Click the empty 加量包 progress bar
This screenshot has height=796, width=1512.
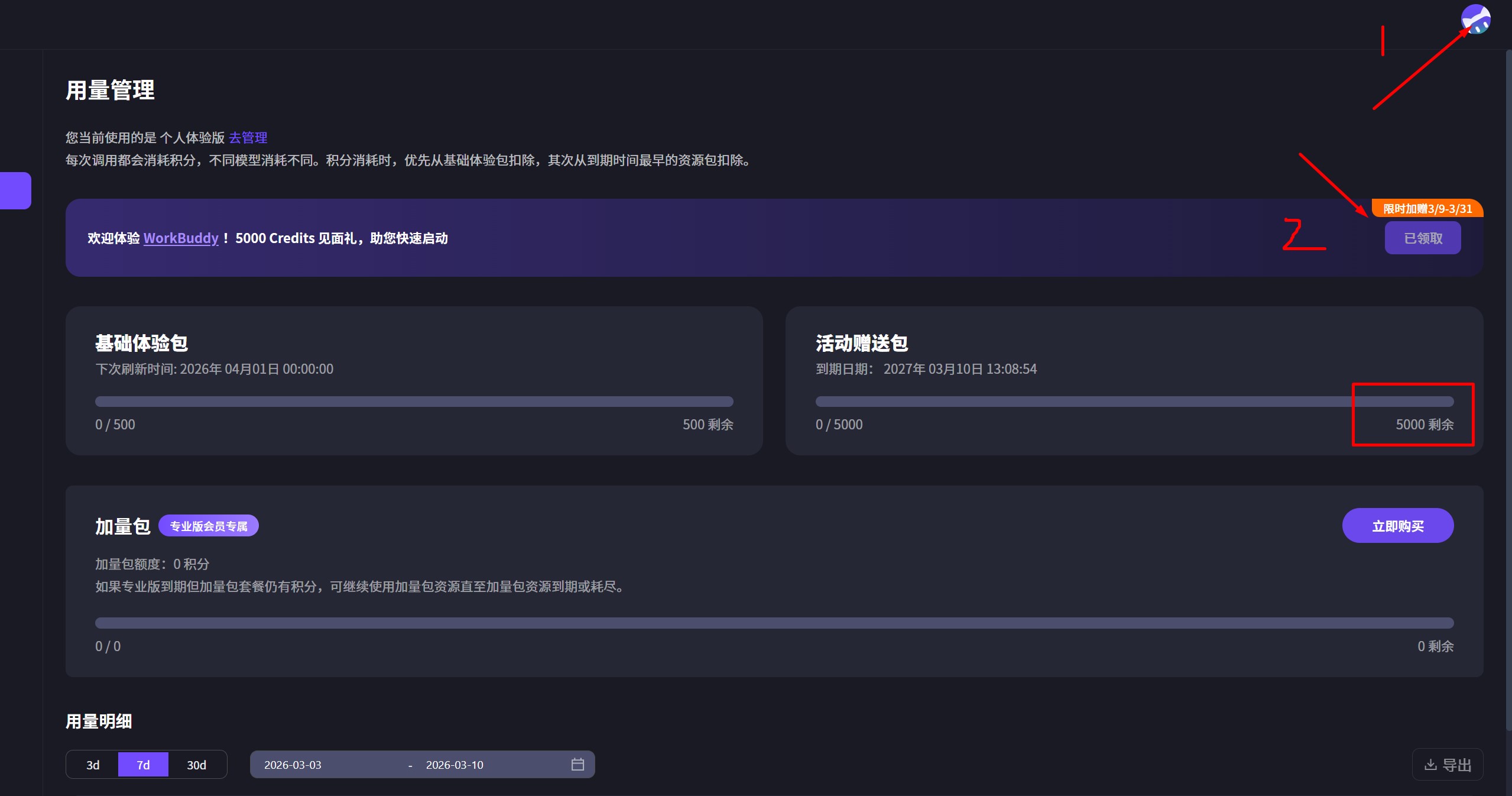point(774,623)
